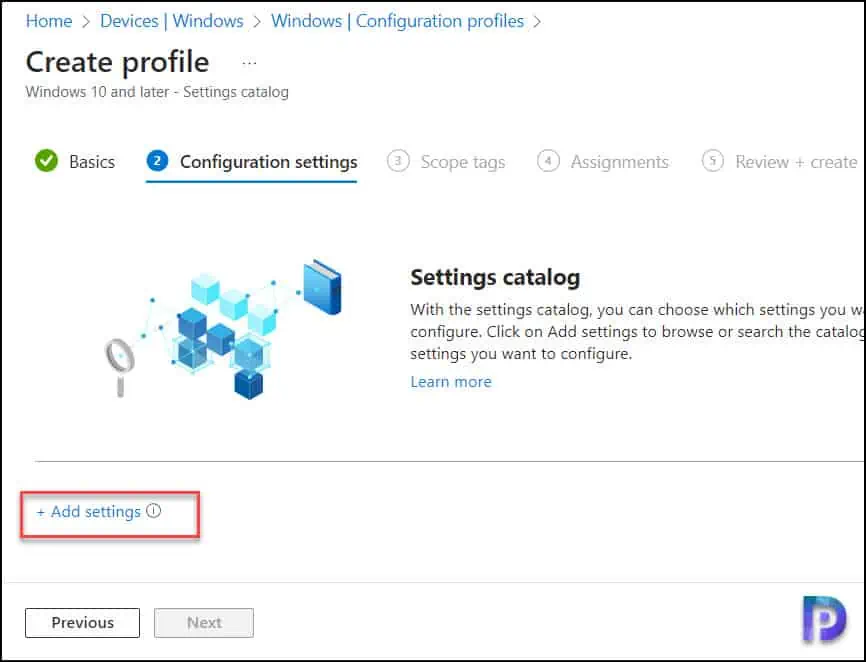Click + Add settings link
Viewport: 866px width, 662px height.
[88, 512]
